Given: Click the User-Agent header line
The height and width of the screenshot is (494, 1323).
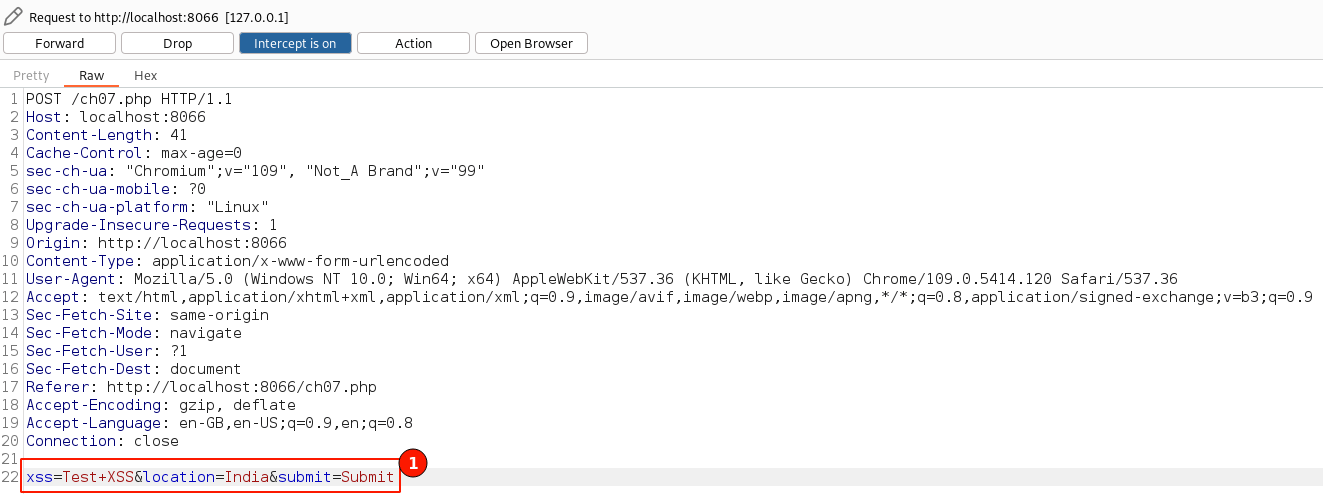Looking at the screenshot, I should [600, 279].
